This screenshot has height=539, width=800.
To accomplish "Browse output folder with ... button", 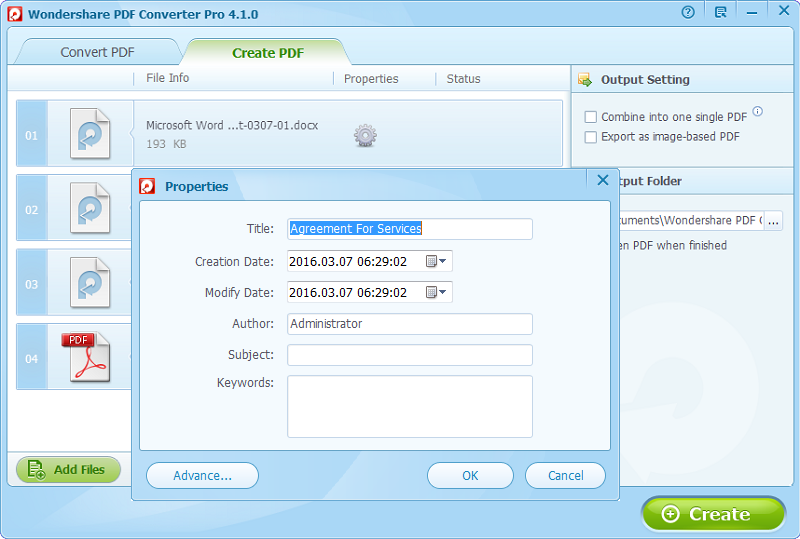I will (x=773, y=220).
